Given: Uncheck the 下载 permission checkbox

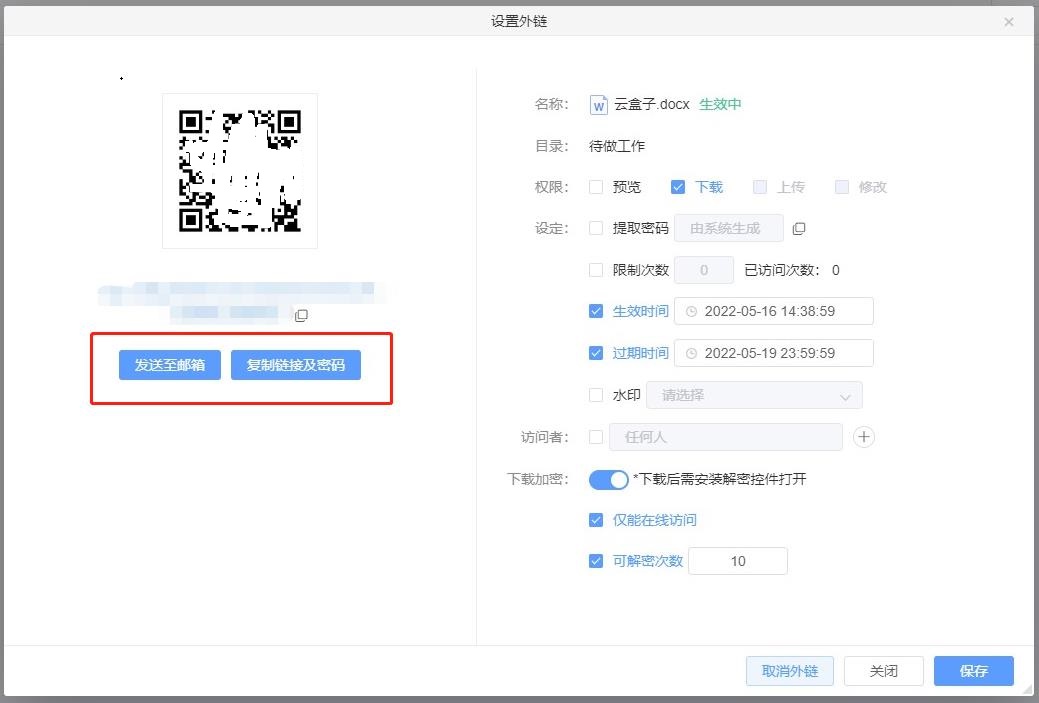Looking at the screenshot, I should point(677,187).
